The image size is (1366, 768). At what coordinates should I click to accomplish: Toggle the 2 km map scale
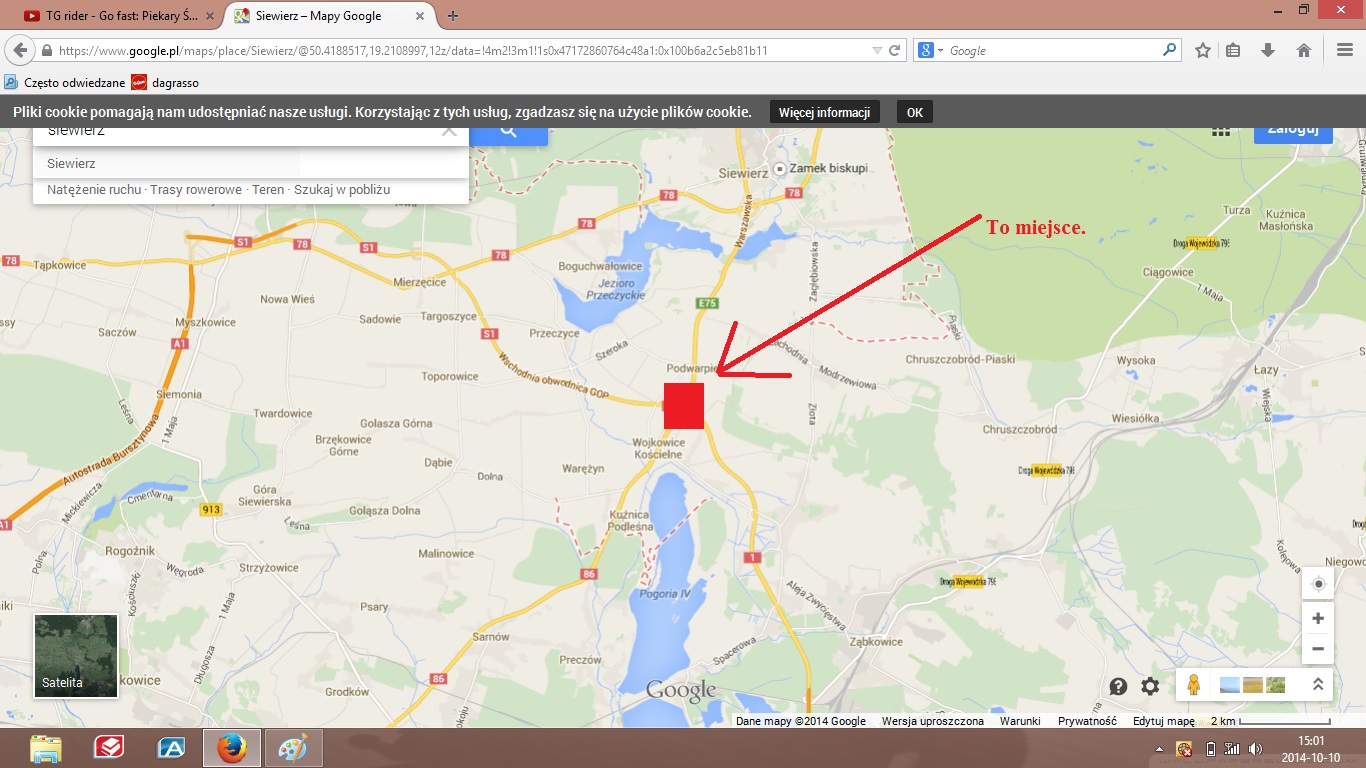pos(1270,721)
